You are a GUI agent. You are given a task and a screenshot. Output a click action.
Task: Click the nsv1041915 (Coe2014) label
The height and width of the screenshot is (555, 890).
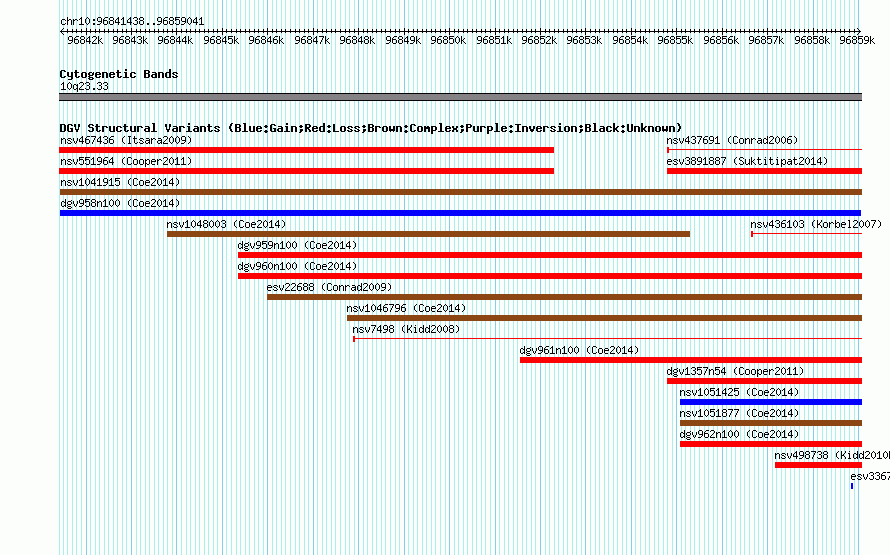coord(120,182)
